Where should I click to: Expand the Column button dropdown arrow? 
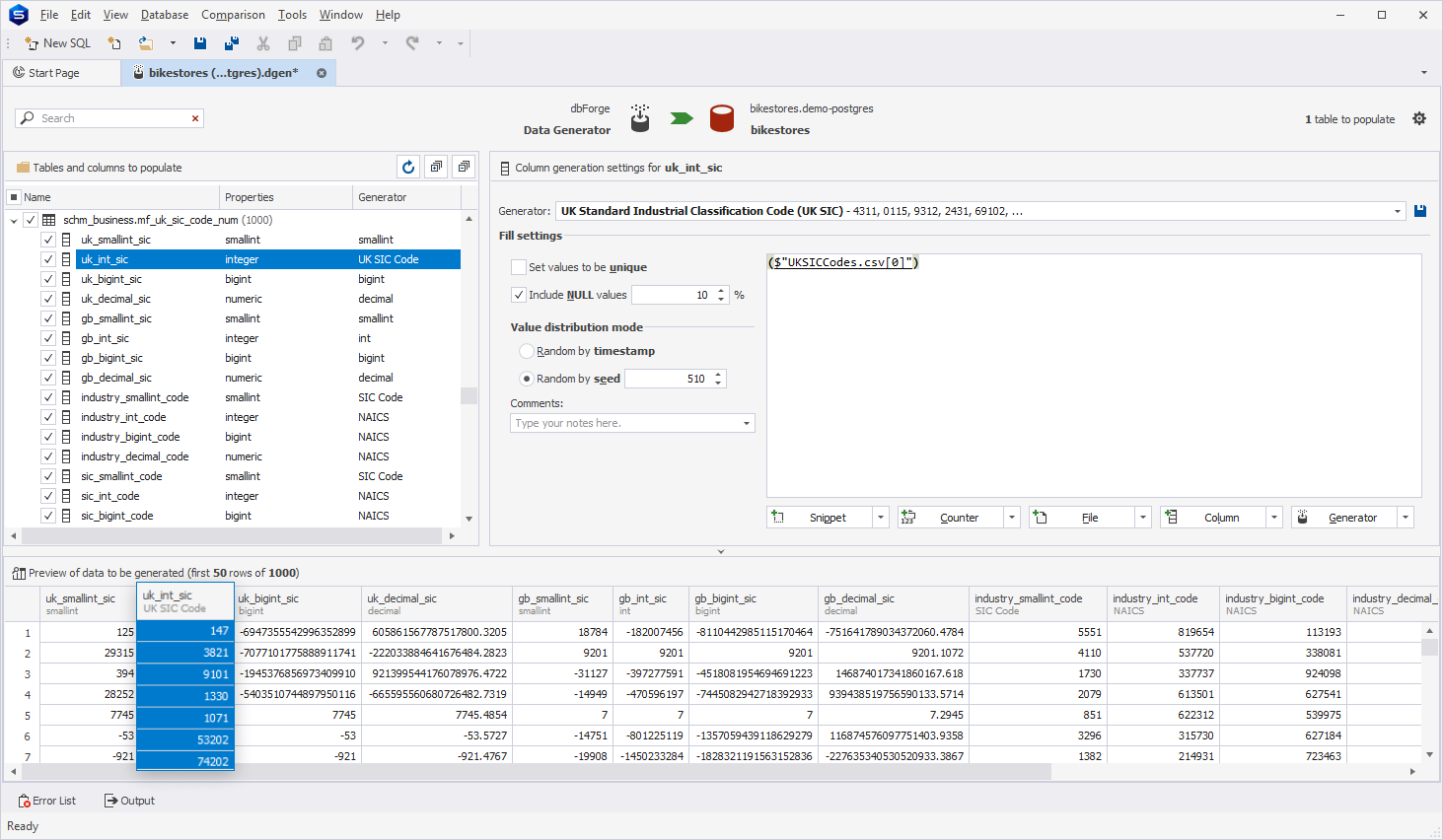(1274, 518)
